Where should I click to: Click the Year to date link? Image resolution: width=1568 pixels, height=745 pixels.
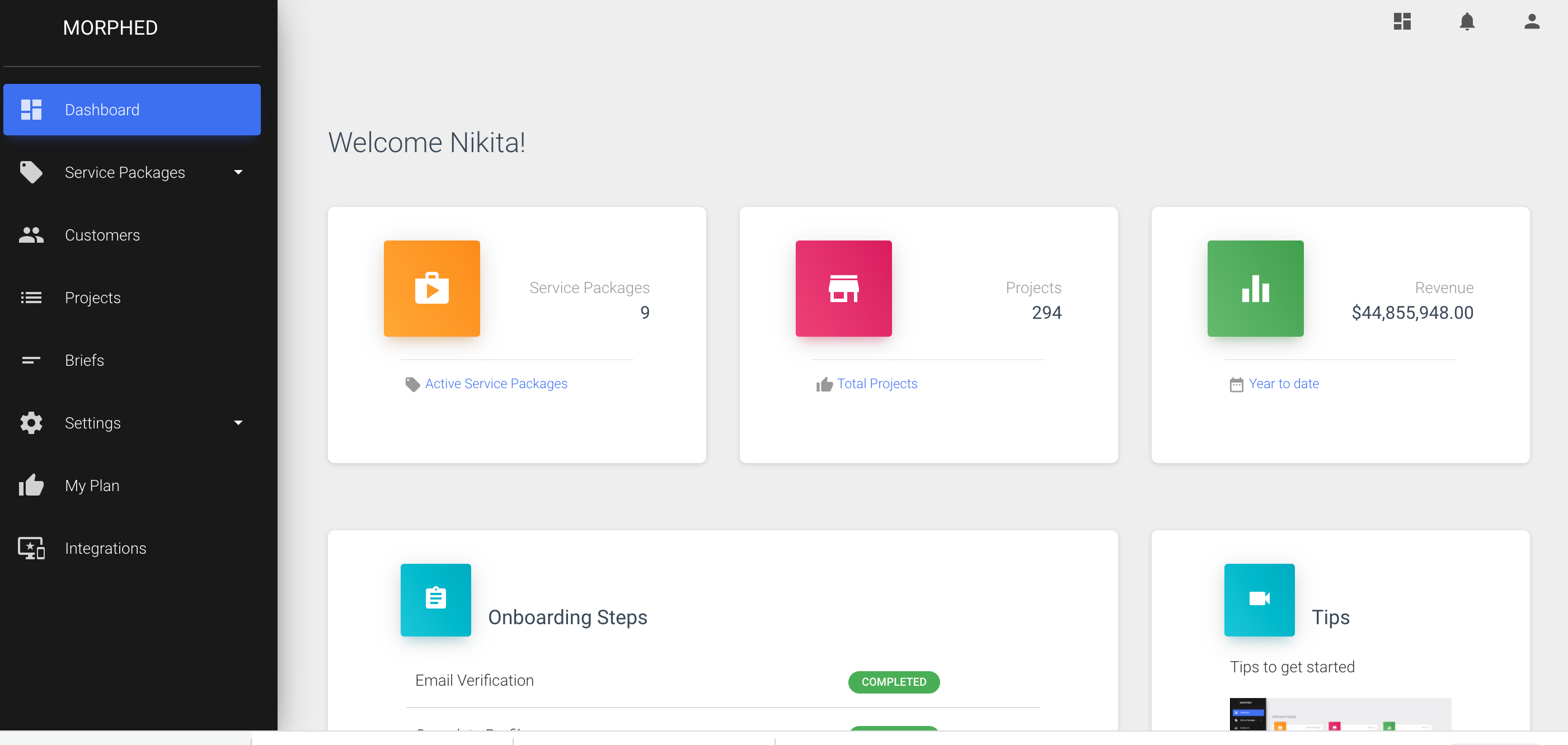[x=1283, y=384]
